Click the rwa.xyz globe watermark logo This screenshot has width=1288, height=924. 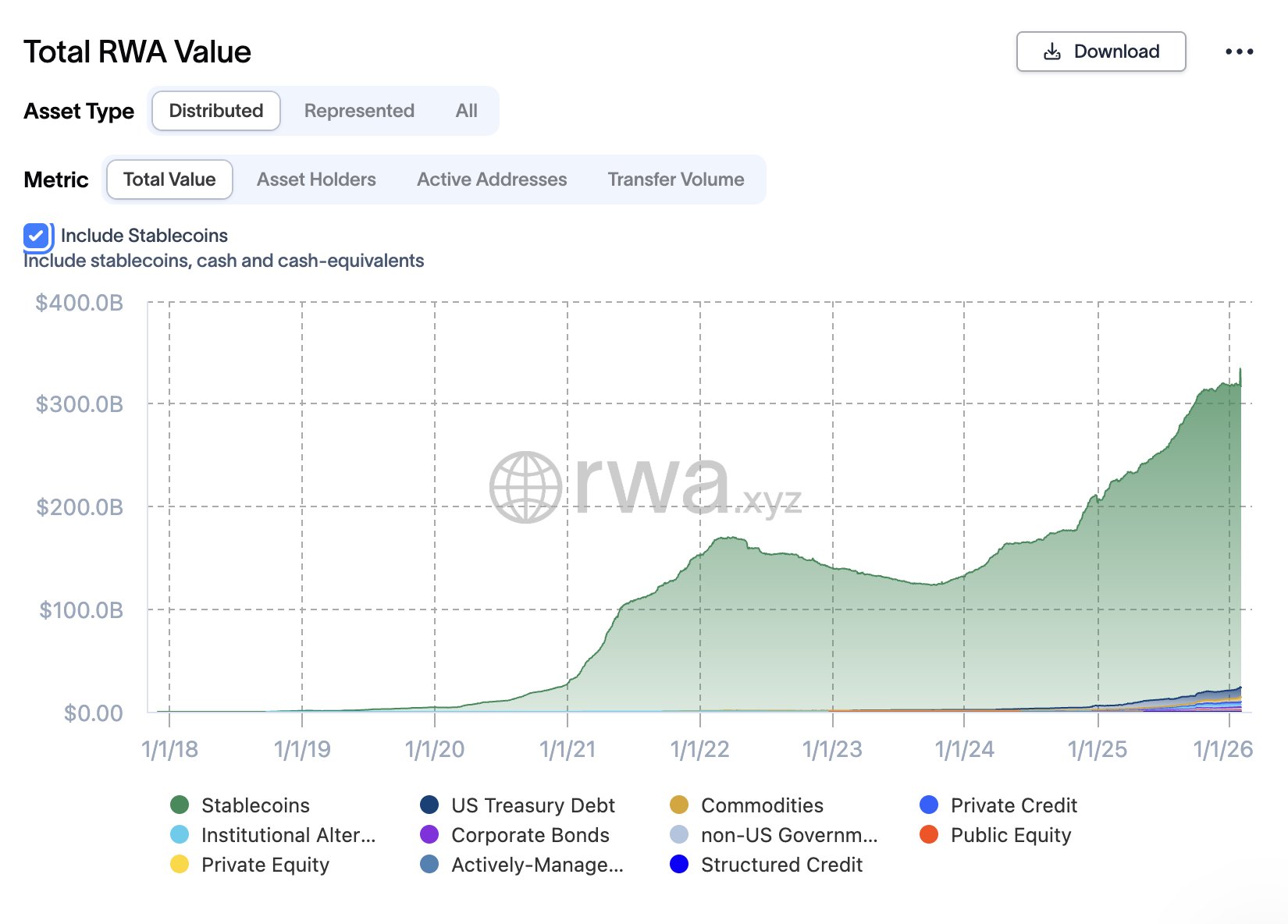[525, 487]
